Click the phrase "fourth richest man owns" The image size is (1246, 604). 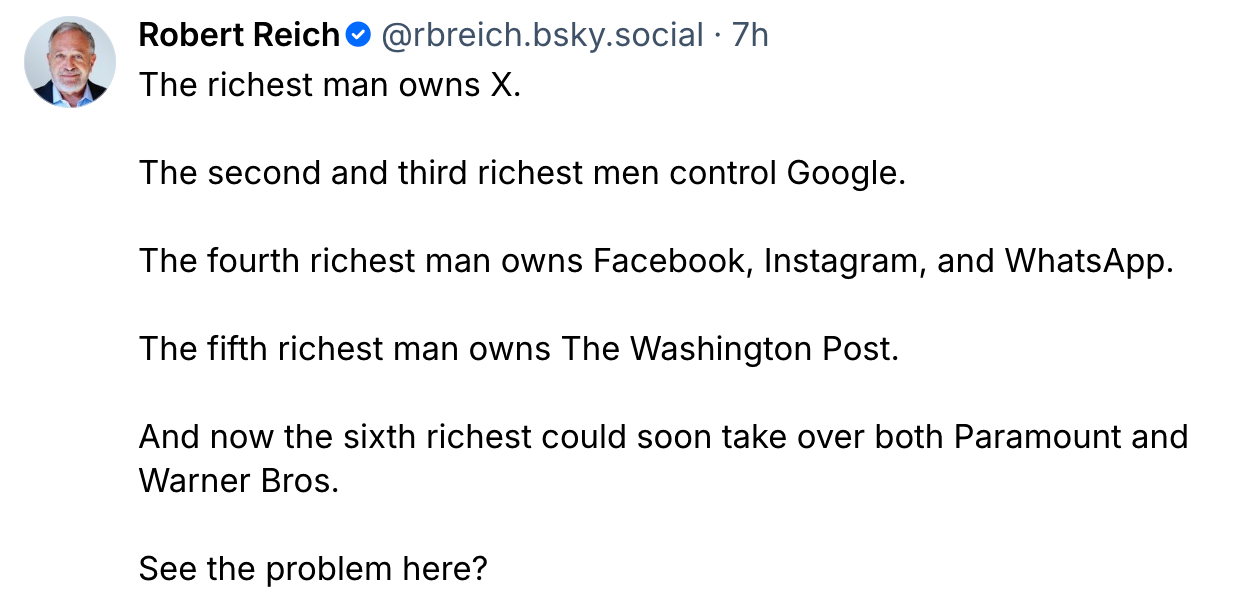click(396, 261)
